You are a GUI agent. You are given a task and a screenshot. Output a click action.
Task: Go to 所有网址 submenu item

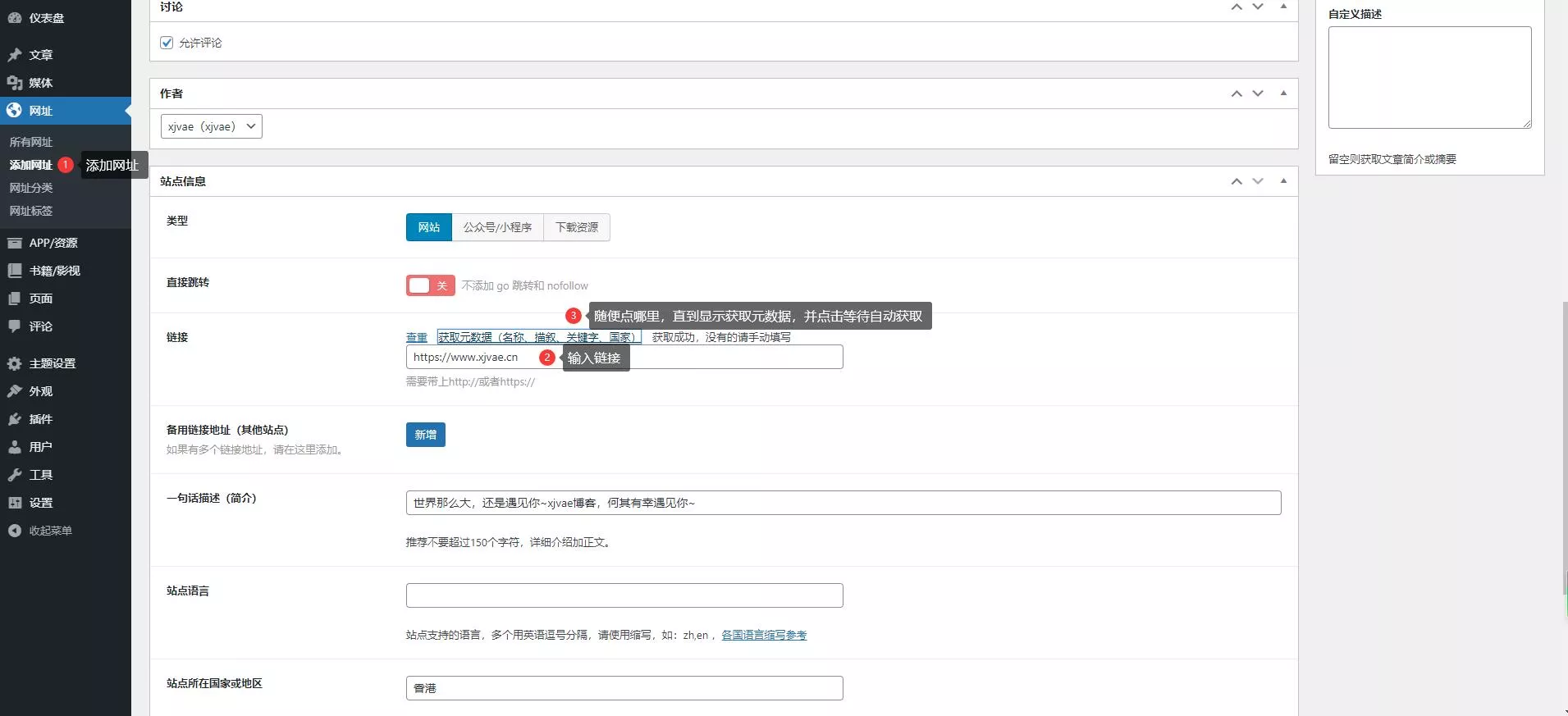[x=31, y=142]
